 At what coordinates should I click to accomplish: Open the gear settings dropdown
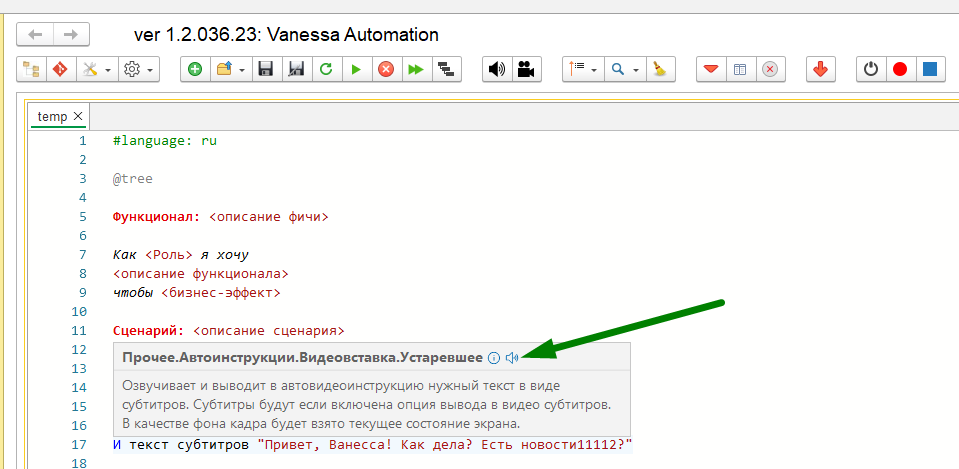coord(139,69)
